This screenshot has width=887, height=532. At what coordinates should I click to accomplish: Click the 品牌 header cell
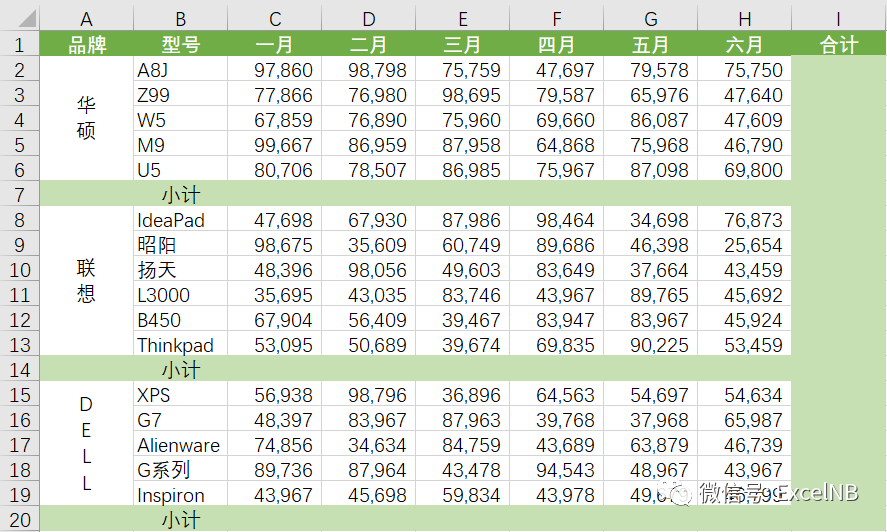[87, 44]
